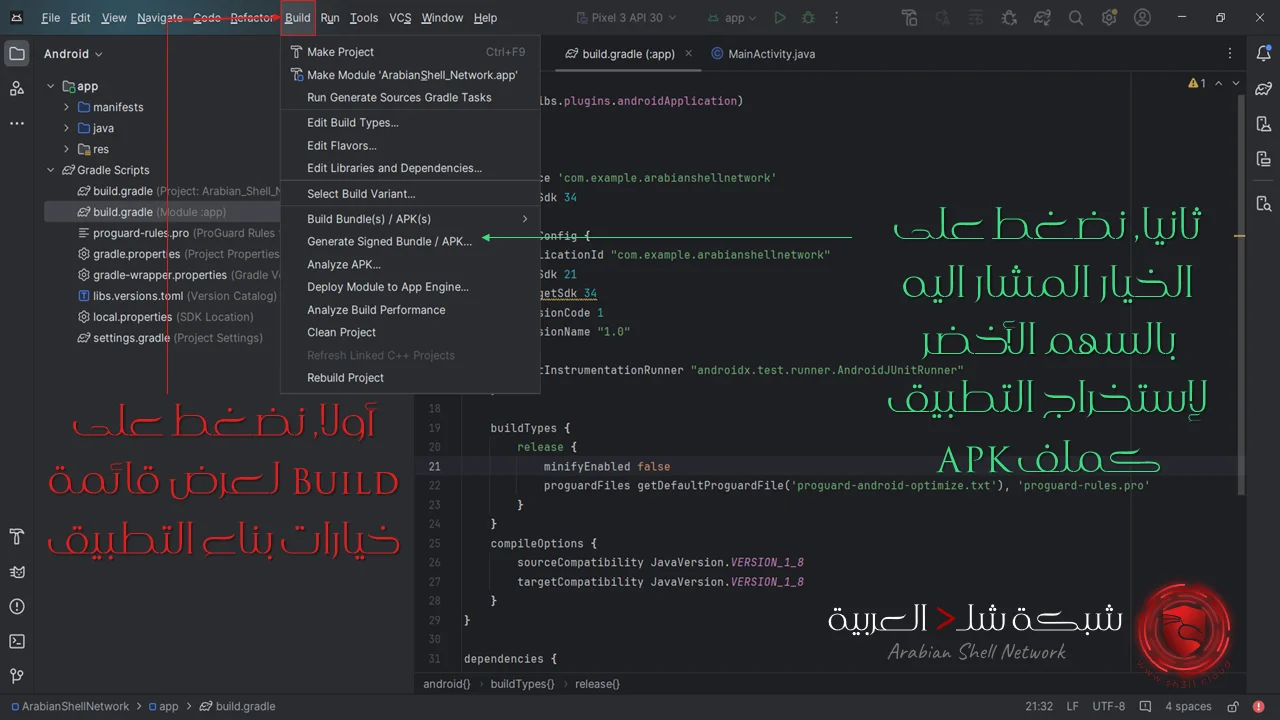Image resolution: width=1280 pixels, height=720 pixels.
Task: Choose Generate Signed Bundle / APK
Action: tap(410, 241)
